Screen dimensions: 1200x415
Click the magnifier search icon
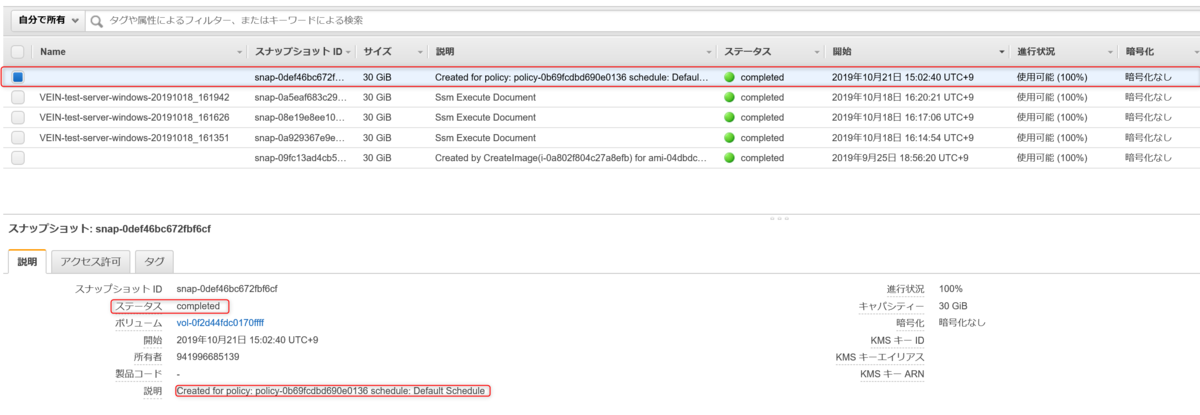97,20
